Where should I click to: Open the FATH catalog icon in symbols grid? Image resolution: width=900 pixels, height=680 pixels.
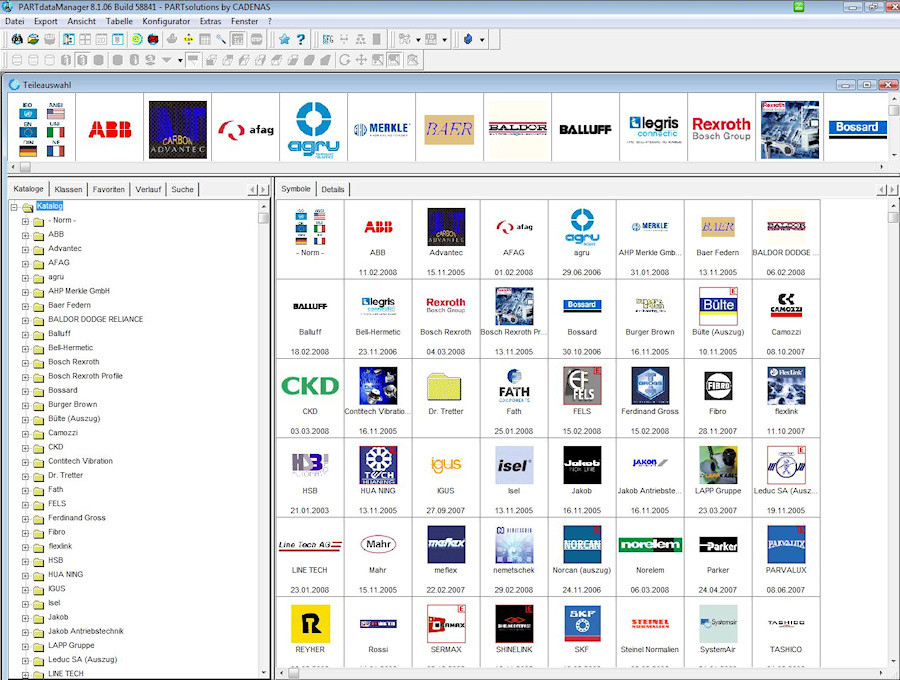514,386
